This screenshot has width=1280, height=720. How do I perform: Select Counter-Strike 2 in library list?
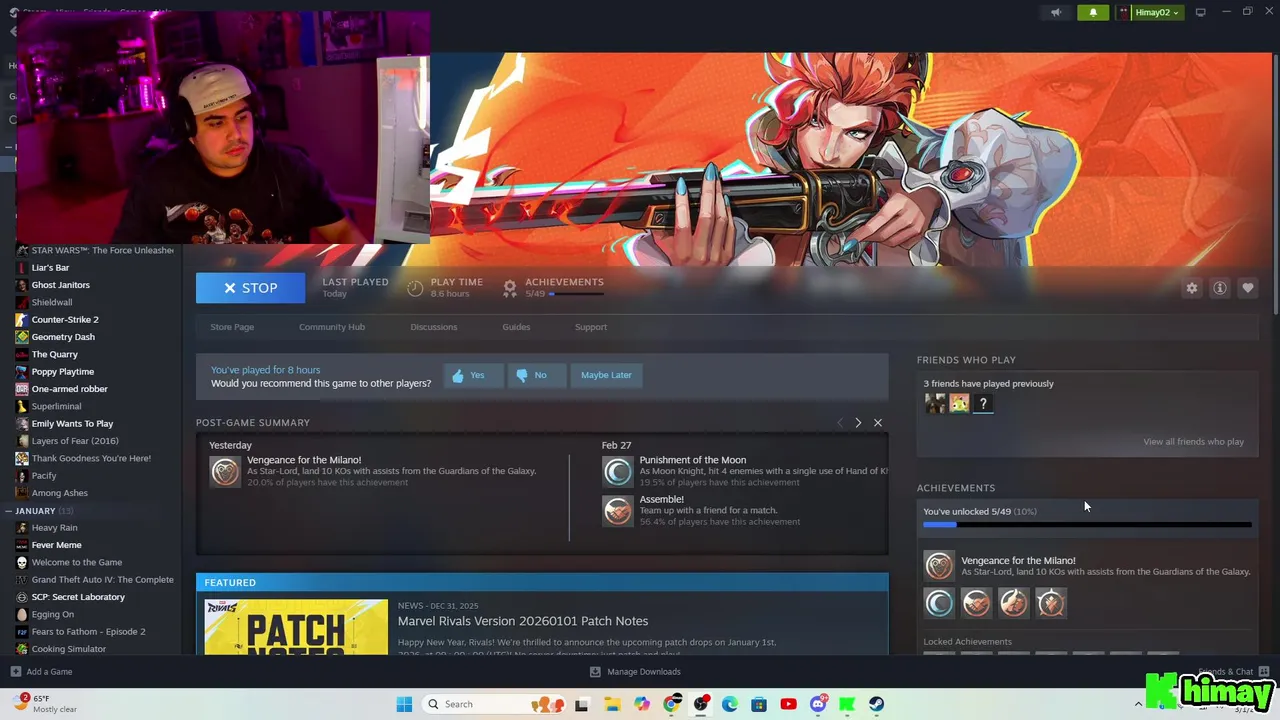tap(65, 319)
